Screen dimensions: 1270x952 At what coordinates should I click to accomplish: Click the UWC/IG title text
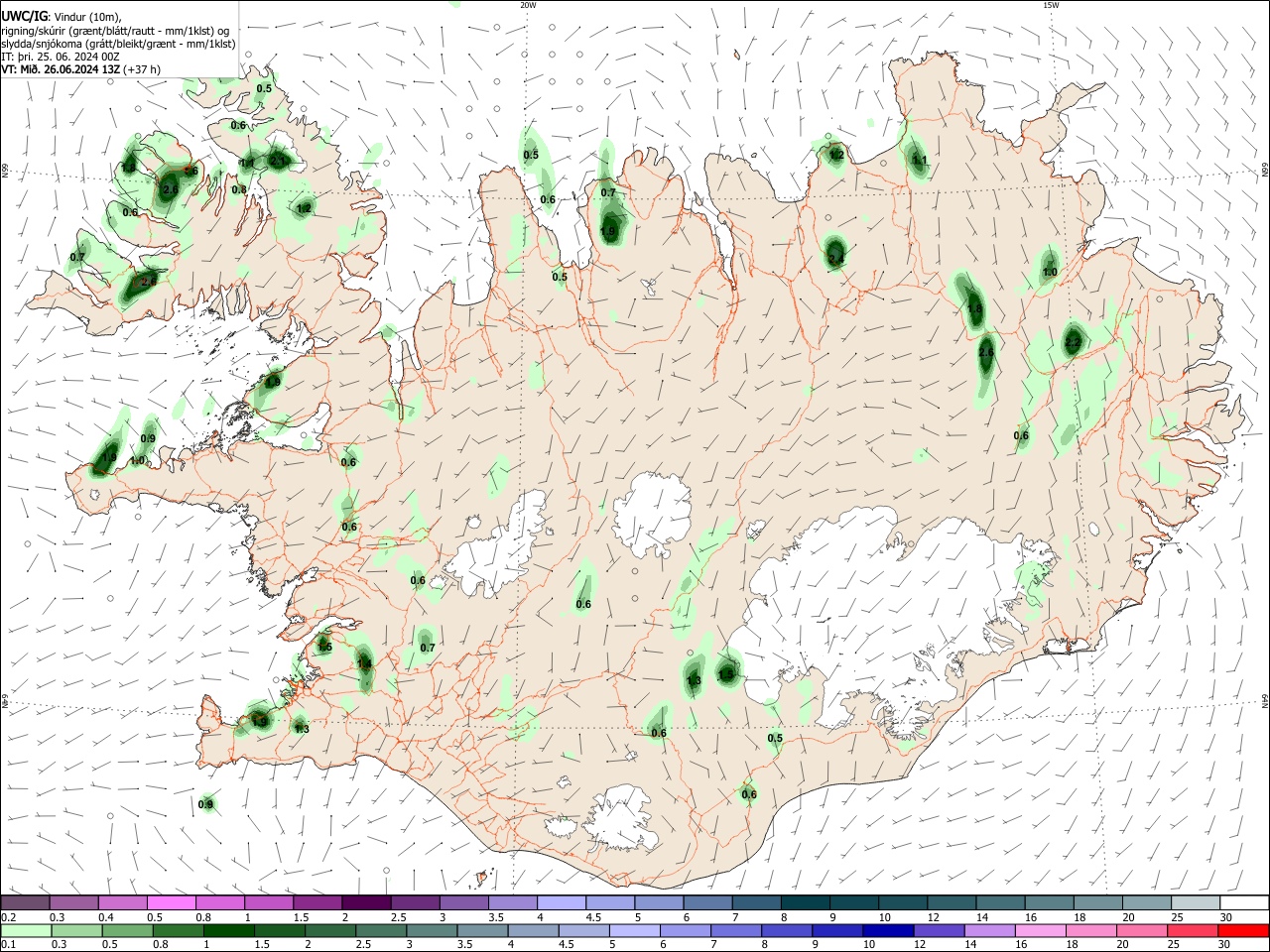coord(24,16)
